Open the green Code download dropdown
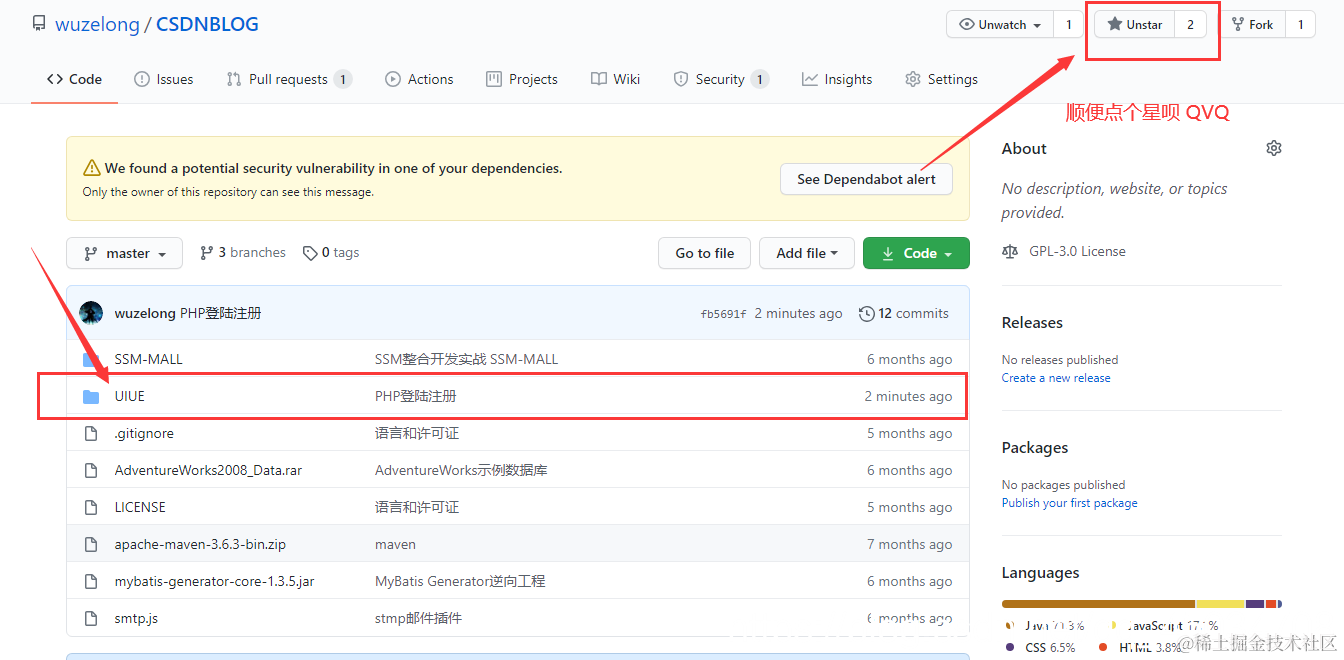 [x=916, y=253]
